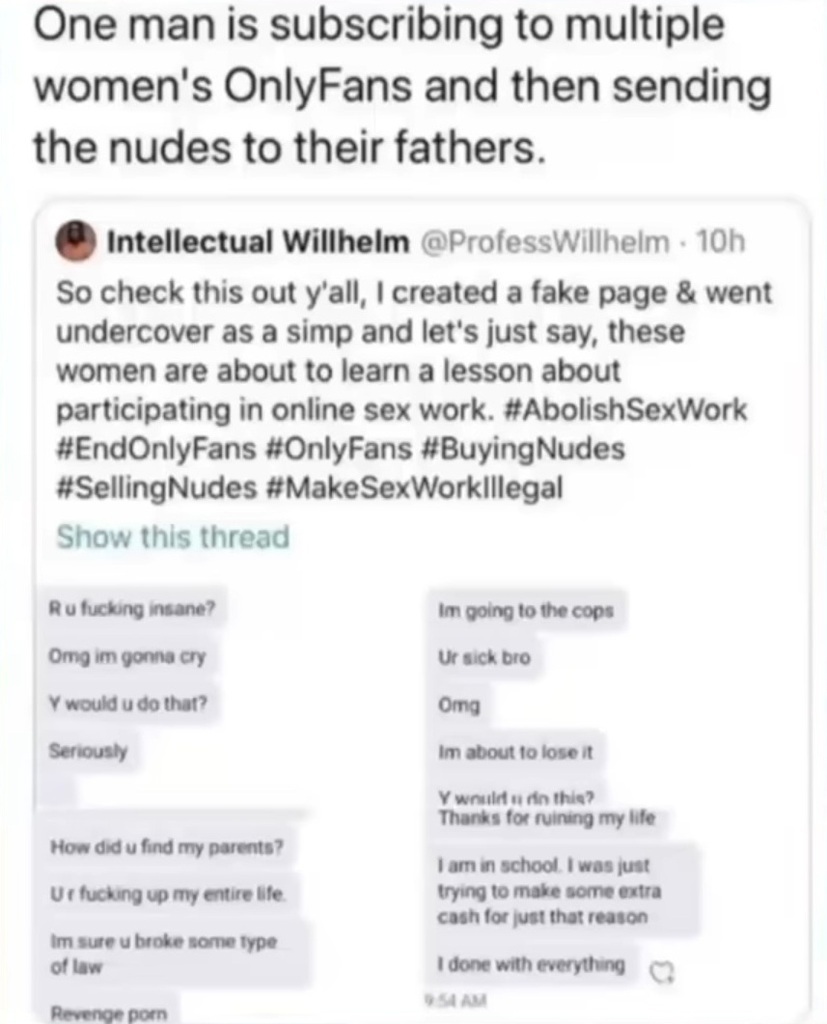The image size is (827, 1024).
Task: Click the Show this thread link
Action: [173, 537]
